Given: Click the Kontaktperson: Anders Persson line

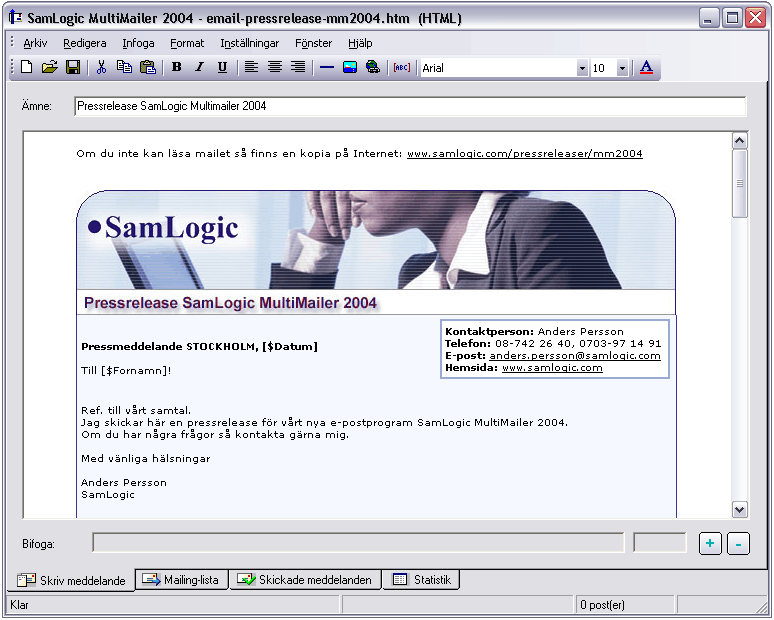Looking at the screenshot, I should click(x=534, y=331).
